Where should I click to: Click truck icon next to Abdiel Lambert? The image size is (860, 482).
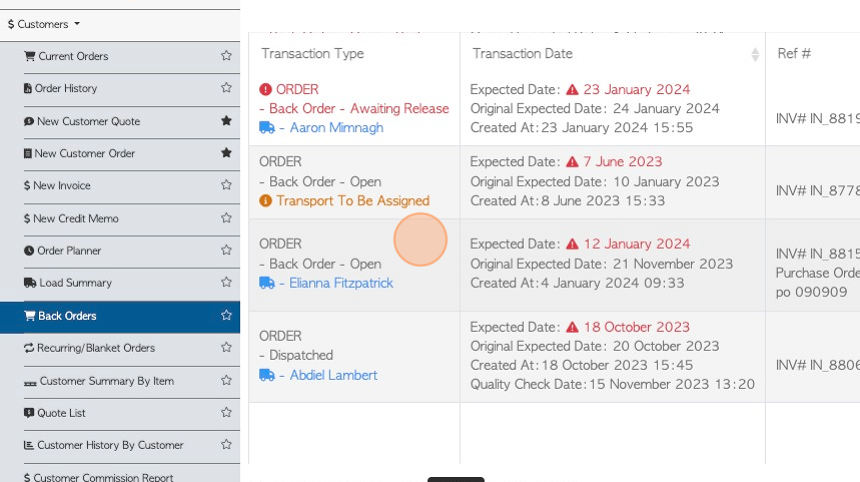266,375
